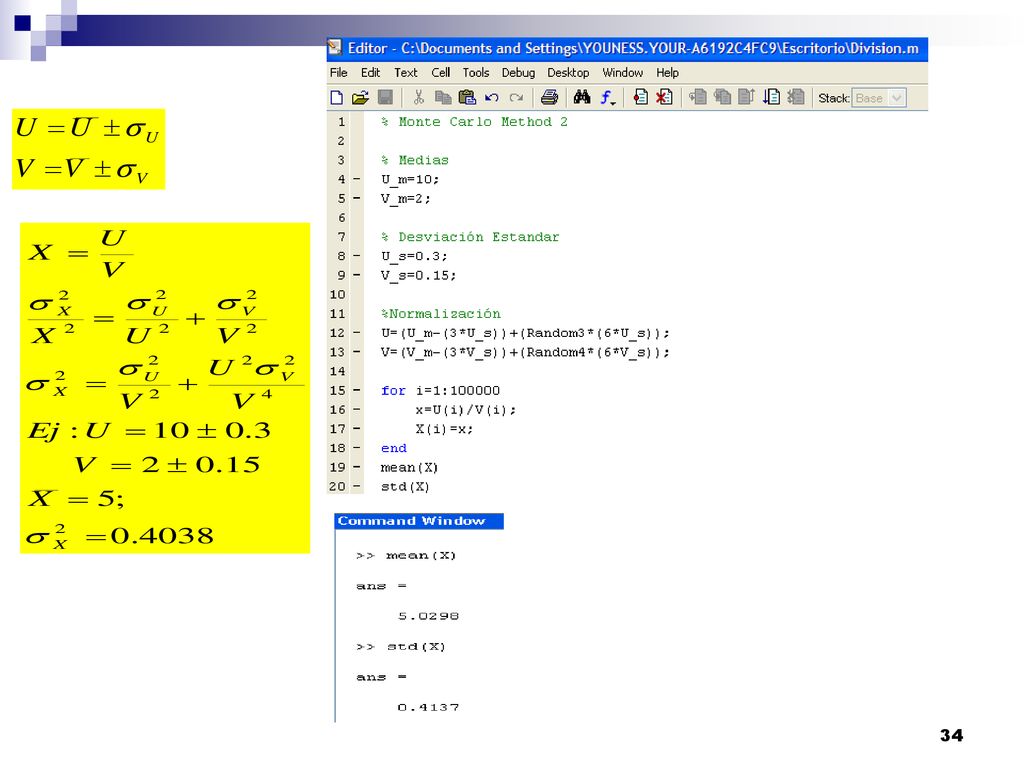Clear all breakpoints with the red X icon

pyautogui.click(x=664, y=98)
